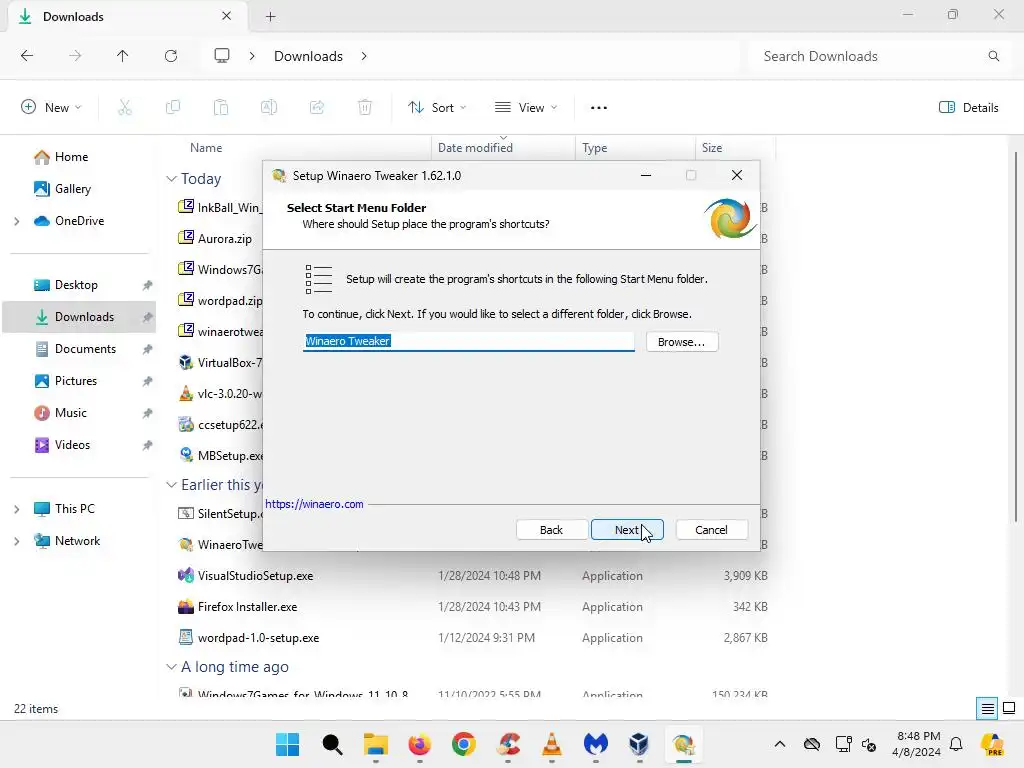Click the PC icon in address bar
The image size is (1024, 768).
[222, 56]
